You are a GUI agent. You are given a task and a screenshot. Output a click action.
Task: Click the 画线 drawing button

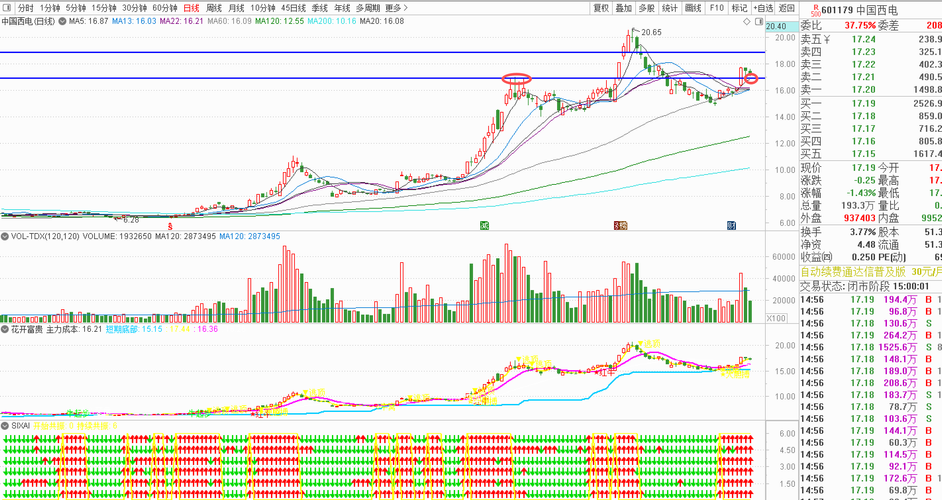point(693,8)
